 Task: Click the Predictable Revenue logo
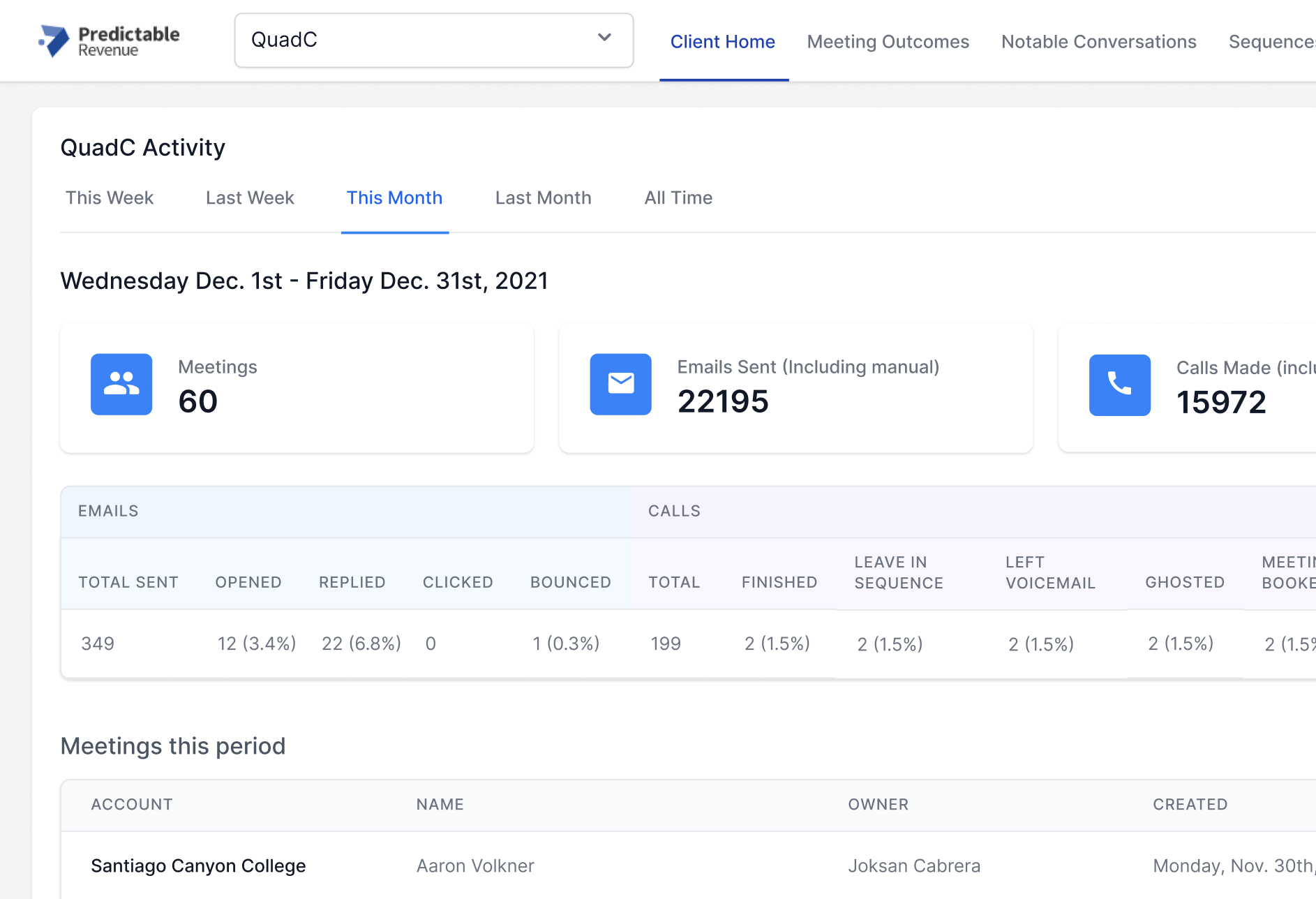click(109, 40)
